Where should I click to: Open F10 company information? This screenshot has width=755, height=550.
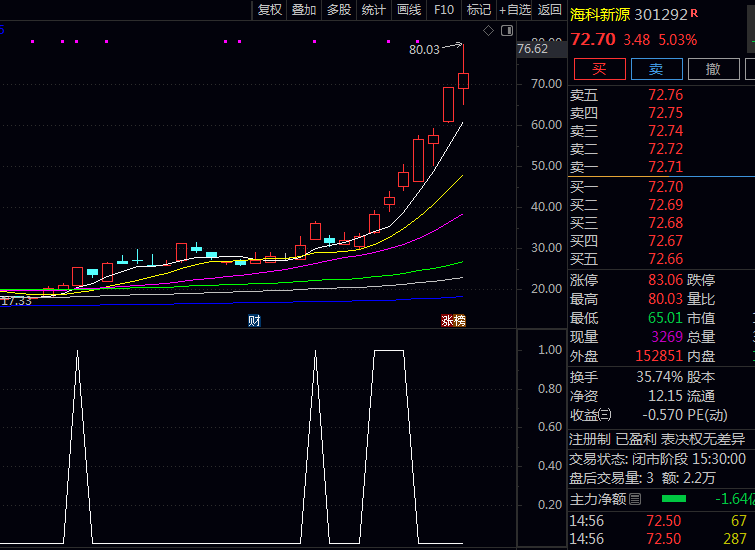(444, 10)
